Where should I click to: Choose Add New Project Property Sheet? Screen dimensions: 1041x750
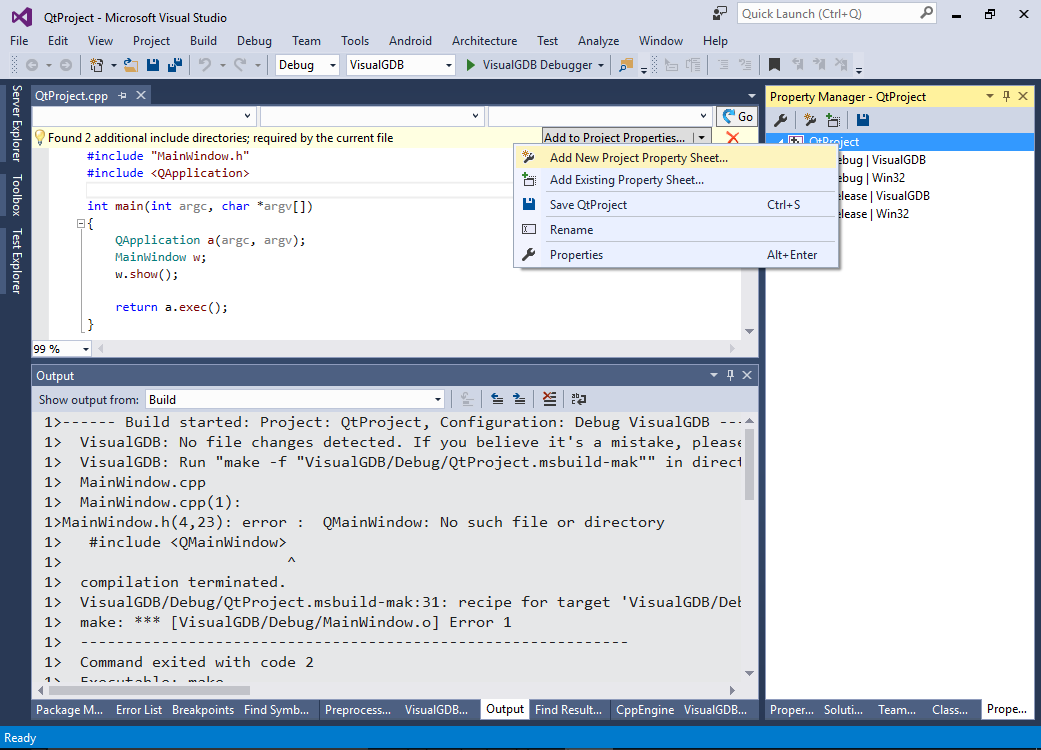pyautogui.click(x=676, y=158)
